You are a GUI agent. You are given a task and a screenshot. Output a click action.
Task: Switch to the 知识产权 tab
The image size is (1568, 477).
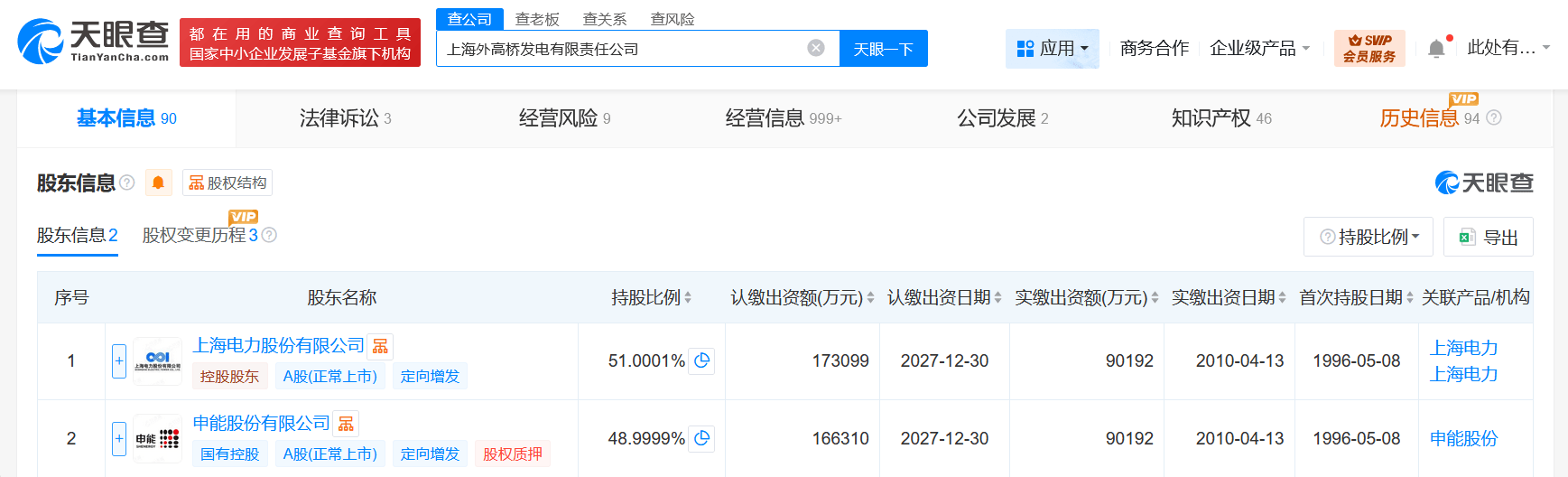click(1220, 118)
